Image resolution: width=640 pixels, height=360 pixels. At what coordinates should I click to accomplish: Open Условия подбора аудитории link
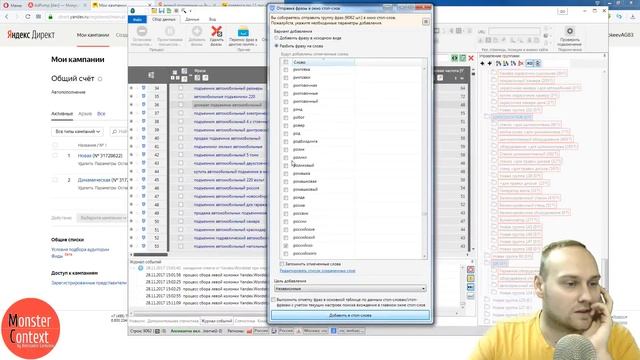80,249
